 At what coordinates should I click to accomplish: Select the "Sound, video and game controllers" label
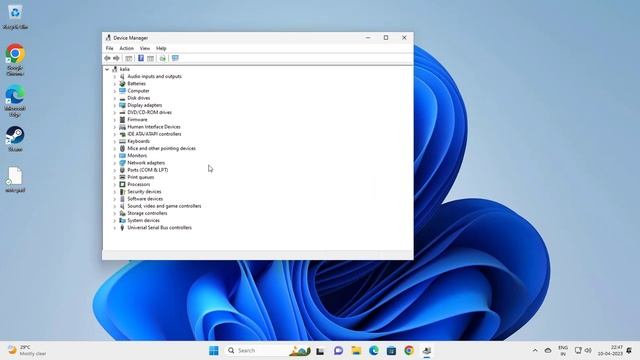point(164,206)
